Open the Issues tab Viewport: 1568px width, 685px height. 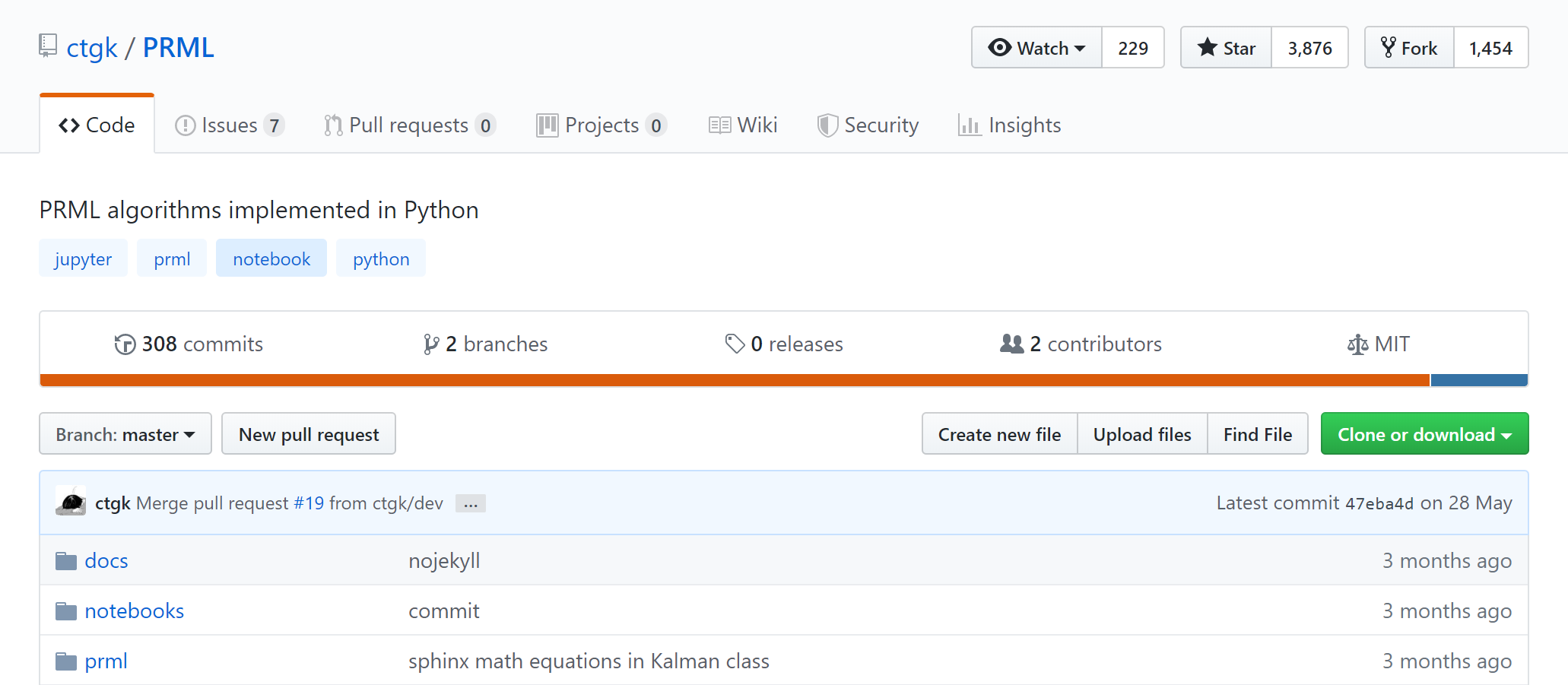pos(230,125)
